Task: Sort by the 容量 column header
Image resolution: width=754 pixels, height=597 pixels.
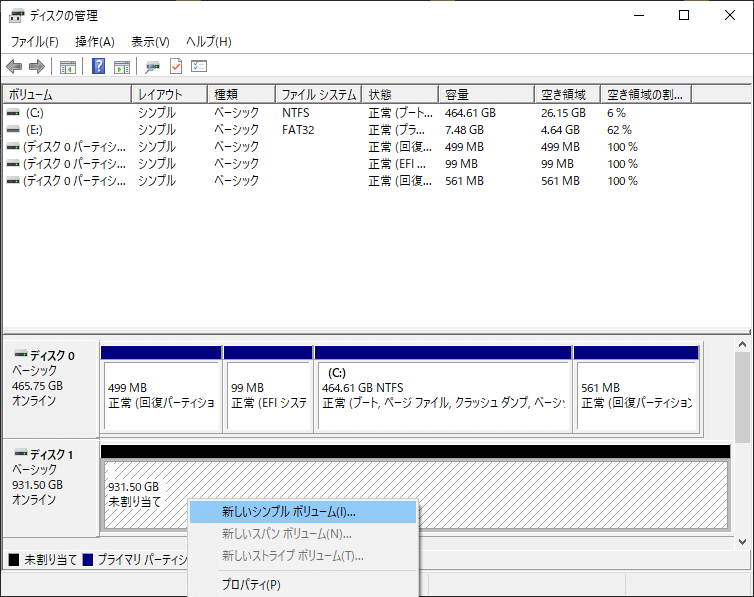Action: (487, 94)
